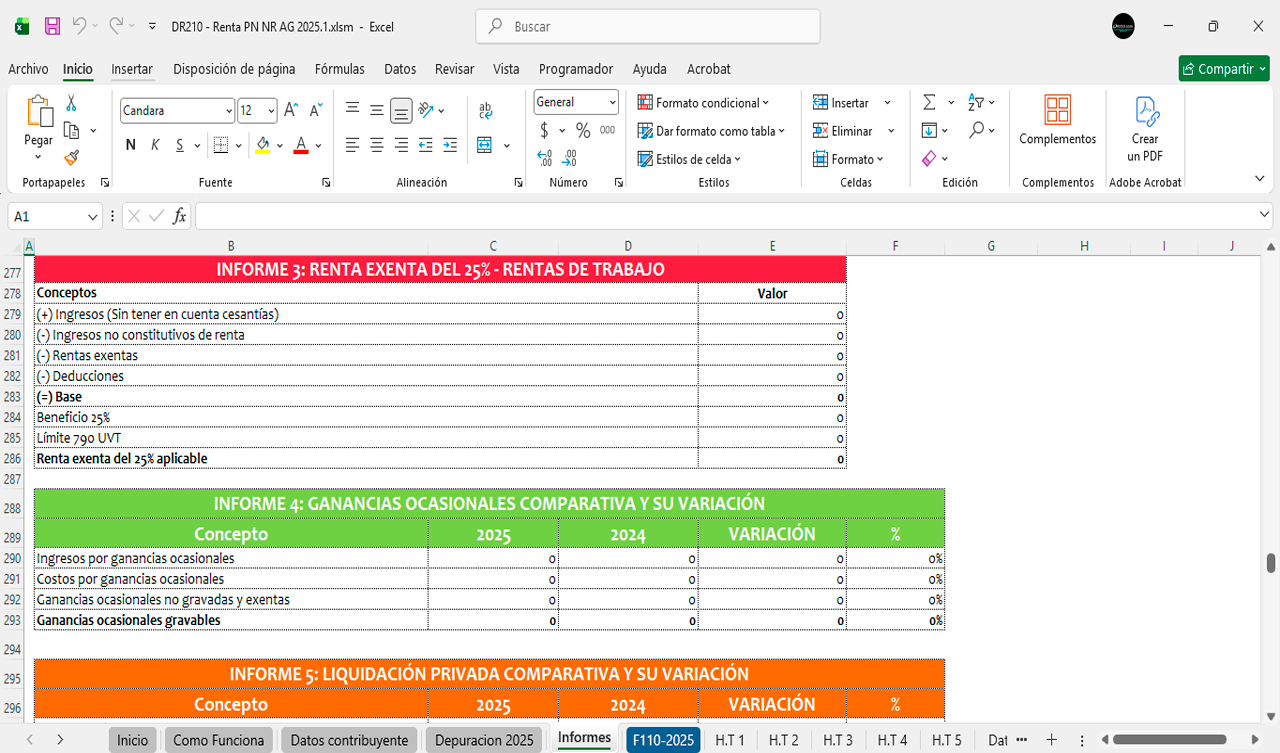This screenshot has width=1280, height=753.
Task: Click the wrap text icon
Action: point(485,110)
